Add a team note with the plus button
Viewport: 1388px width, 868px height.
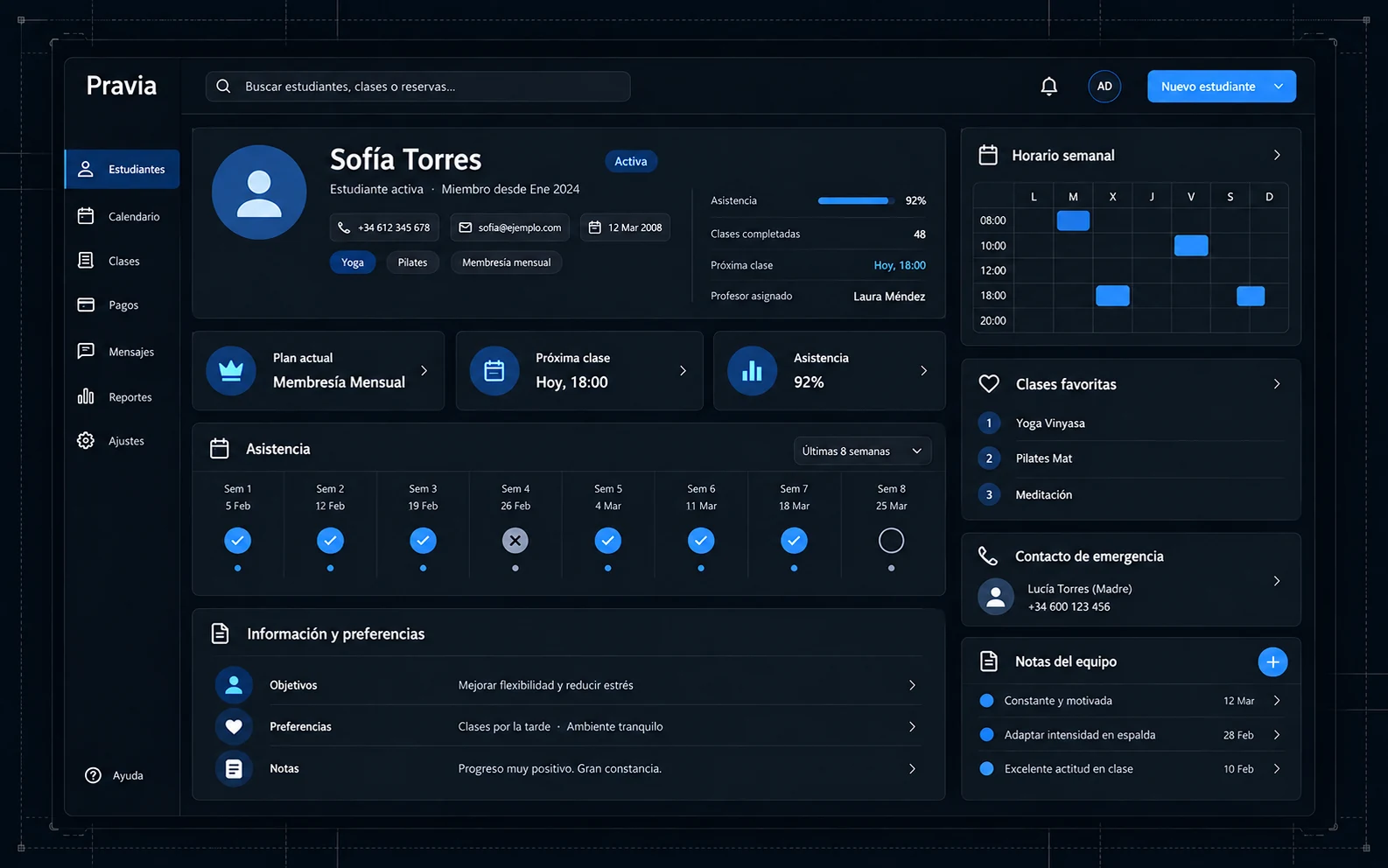1272,661
